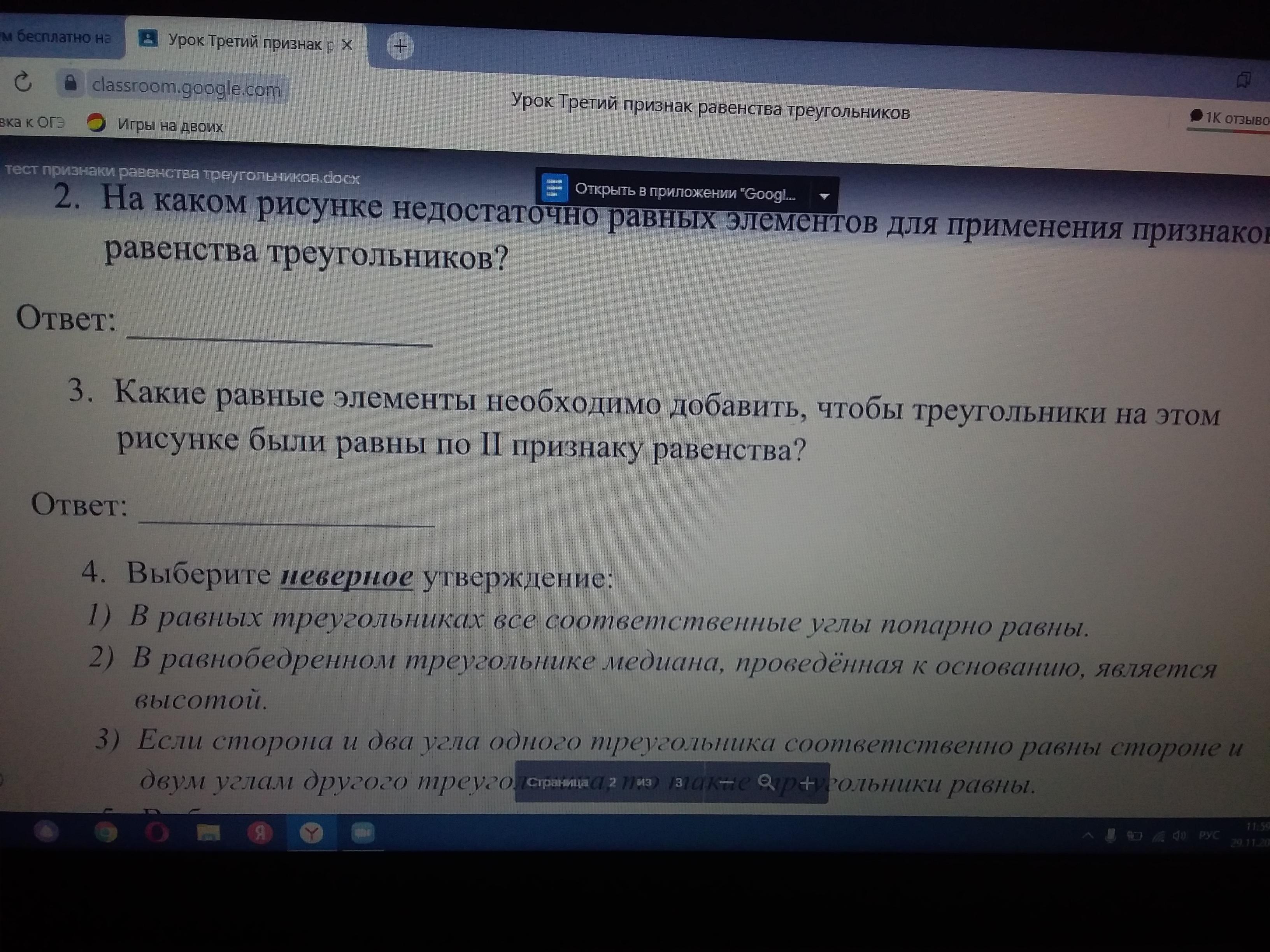This screenshot has height=952, width=1270.
Task: Click the classroom.google.com address field
Action: coord(186,88)
